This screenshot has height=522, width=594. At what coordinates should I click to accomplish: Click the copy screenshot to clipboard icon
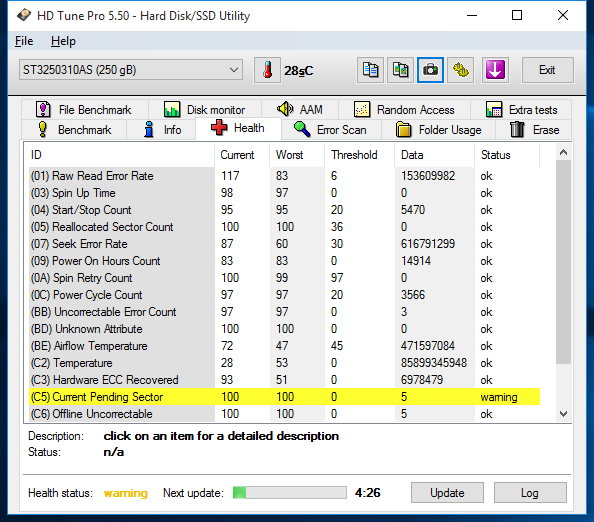click(400, 70)
